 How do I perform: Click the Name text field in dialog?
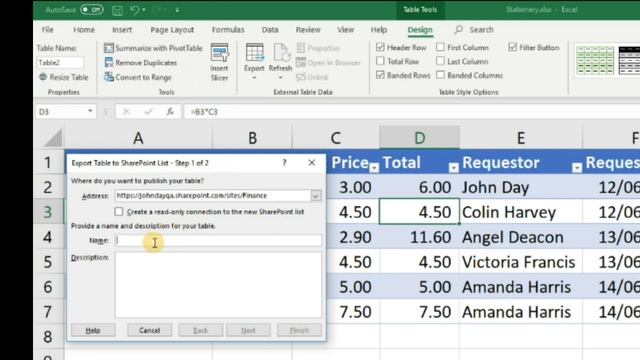tap(218, 240)
